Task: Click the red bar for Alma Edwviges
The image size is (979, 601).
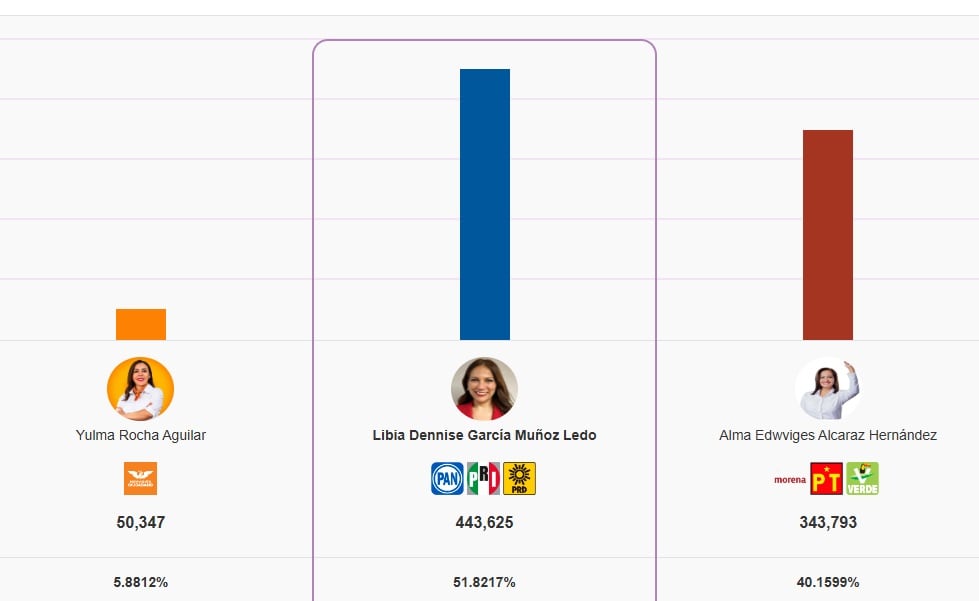Action: 827,235
